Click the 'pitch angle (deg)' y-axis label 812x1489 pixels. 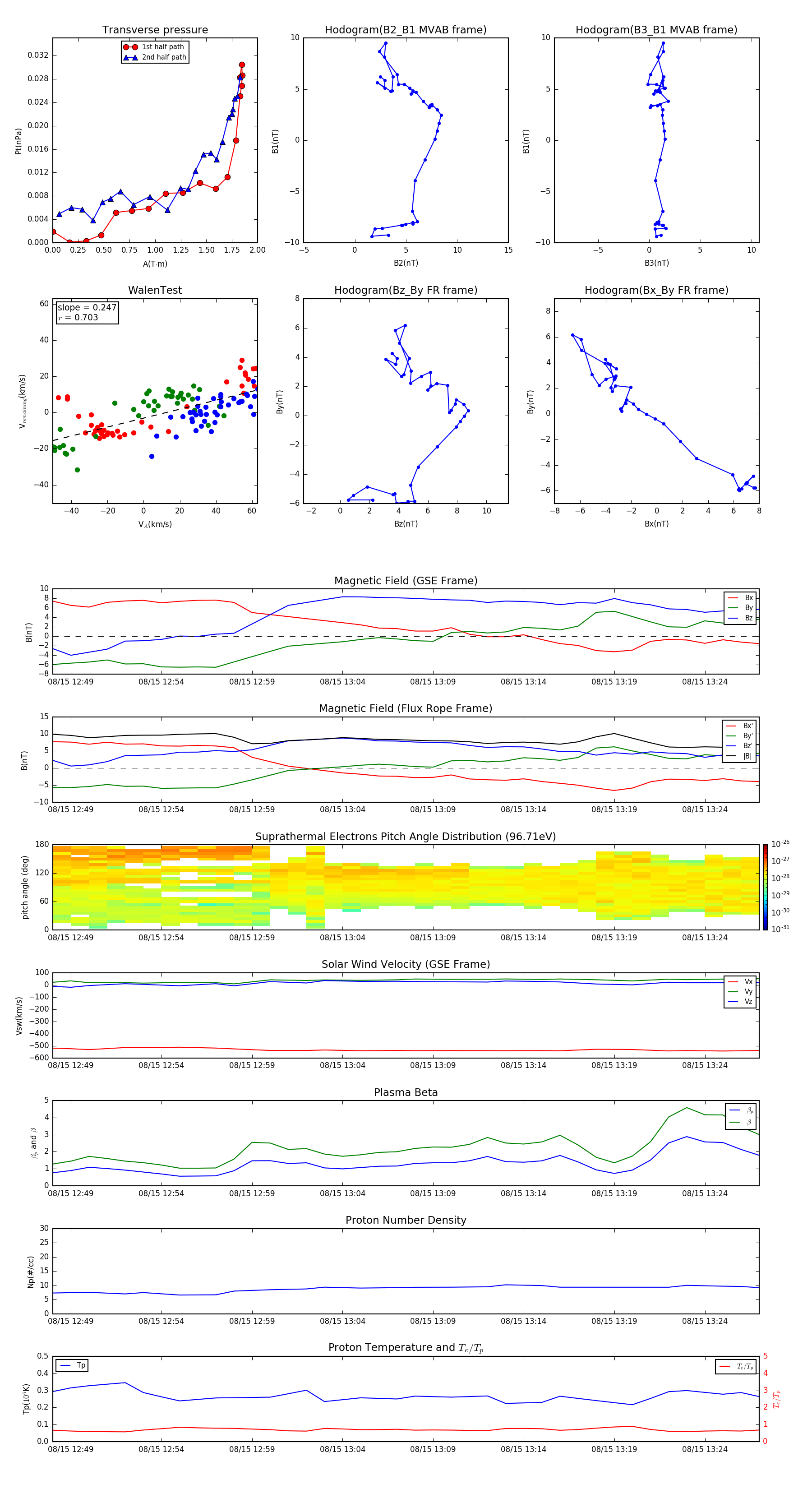(x=25, y=887)
